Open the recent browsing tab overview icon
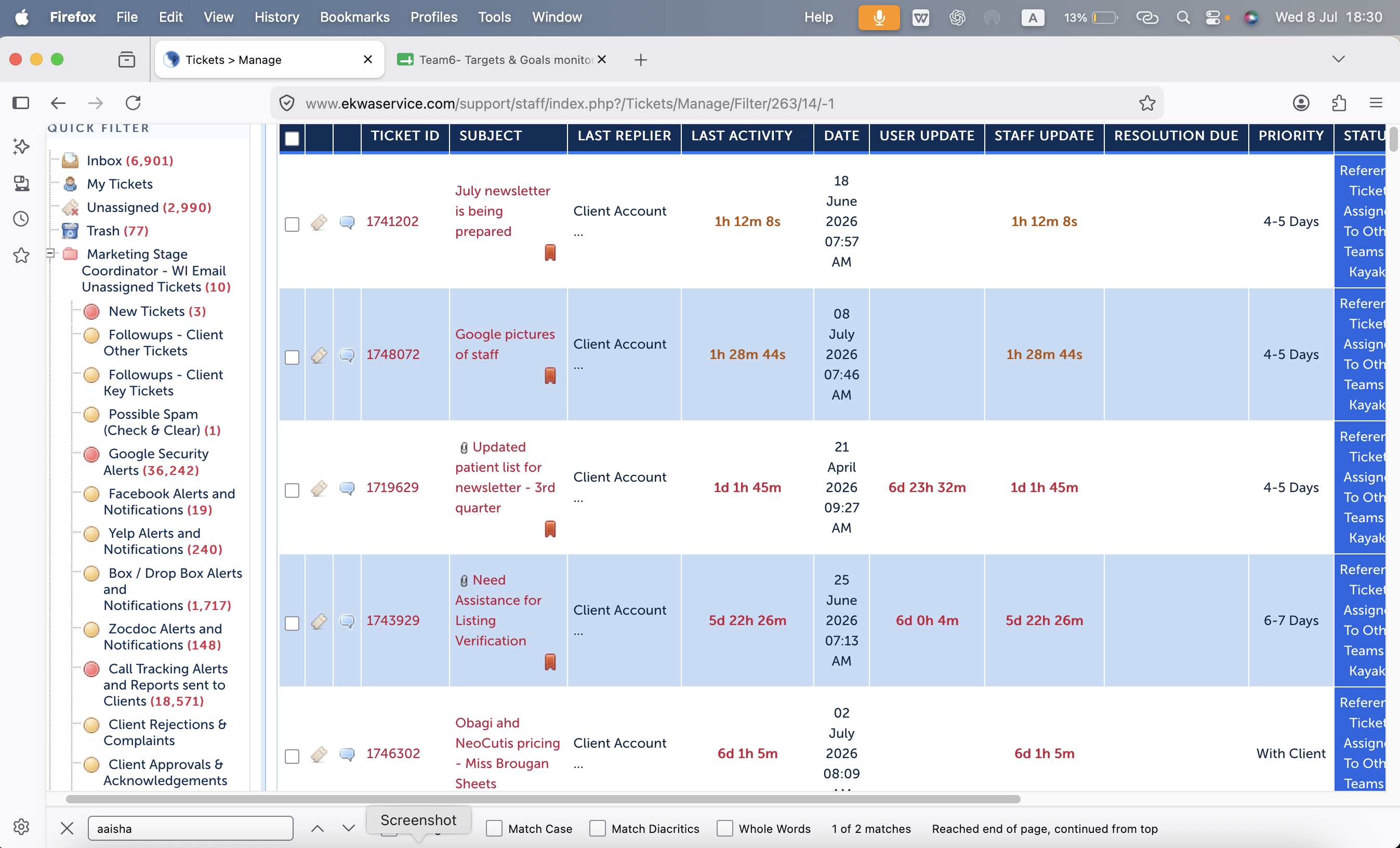The image size is (1400, 848). (x=127, y=60)
